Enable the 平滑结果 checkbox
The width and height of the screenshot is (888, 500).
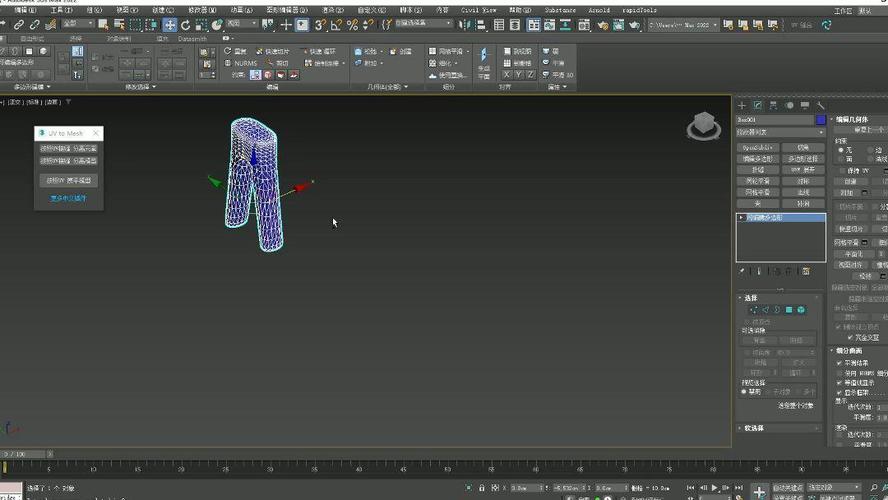click(x=839, y=363)
